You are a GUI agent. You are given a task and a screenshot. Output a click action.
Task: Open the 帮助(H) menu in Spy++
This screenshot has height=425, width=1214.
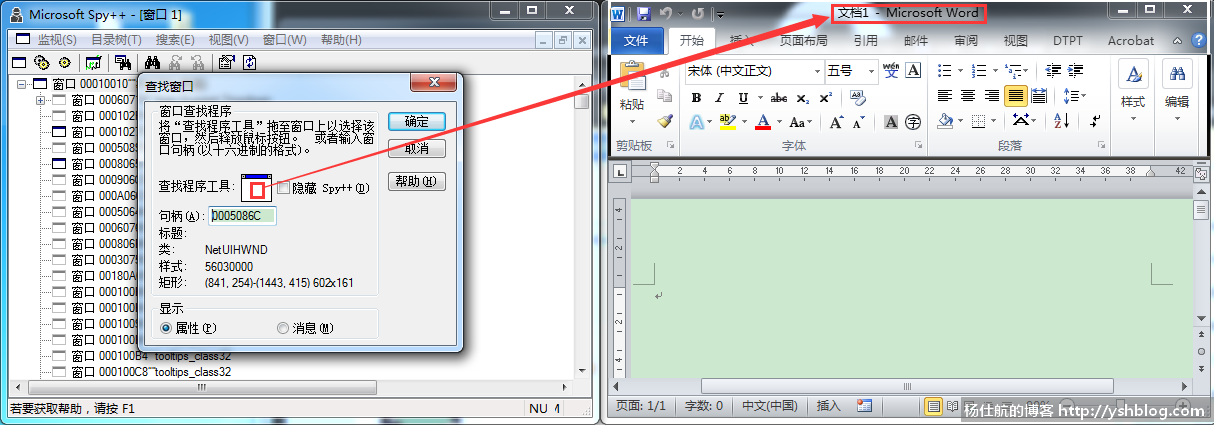342,40
